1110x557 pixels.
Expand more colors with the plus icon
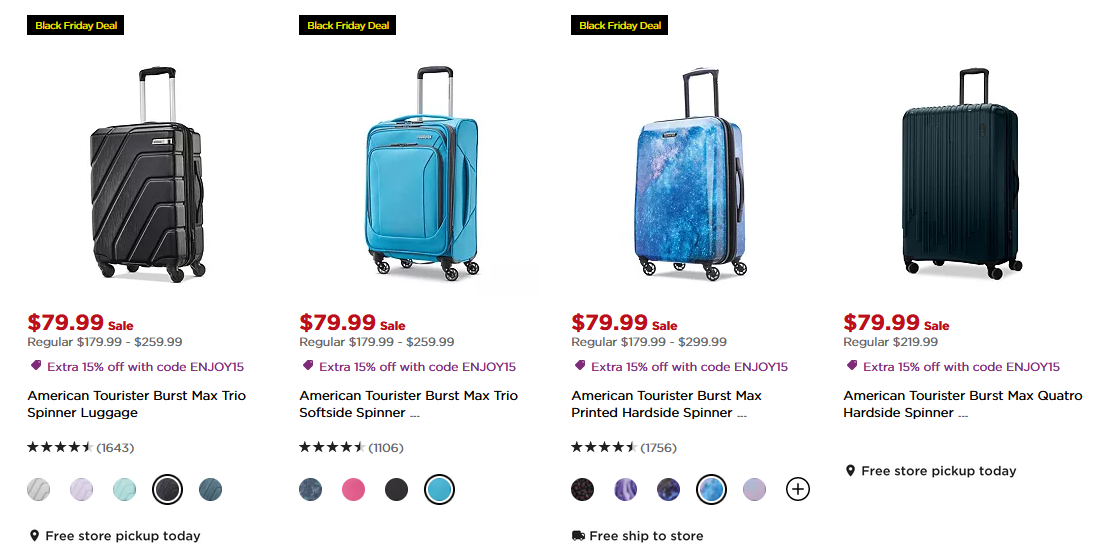click(x=797, y=489)
